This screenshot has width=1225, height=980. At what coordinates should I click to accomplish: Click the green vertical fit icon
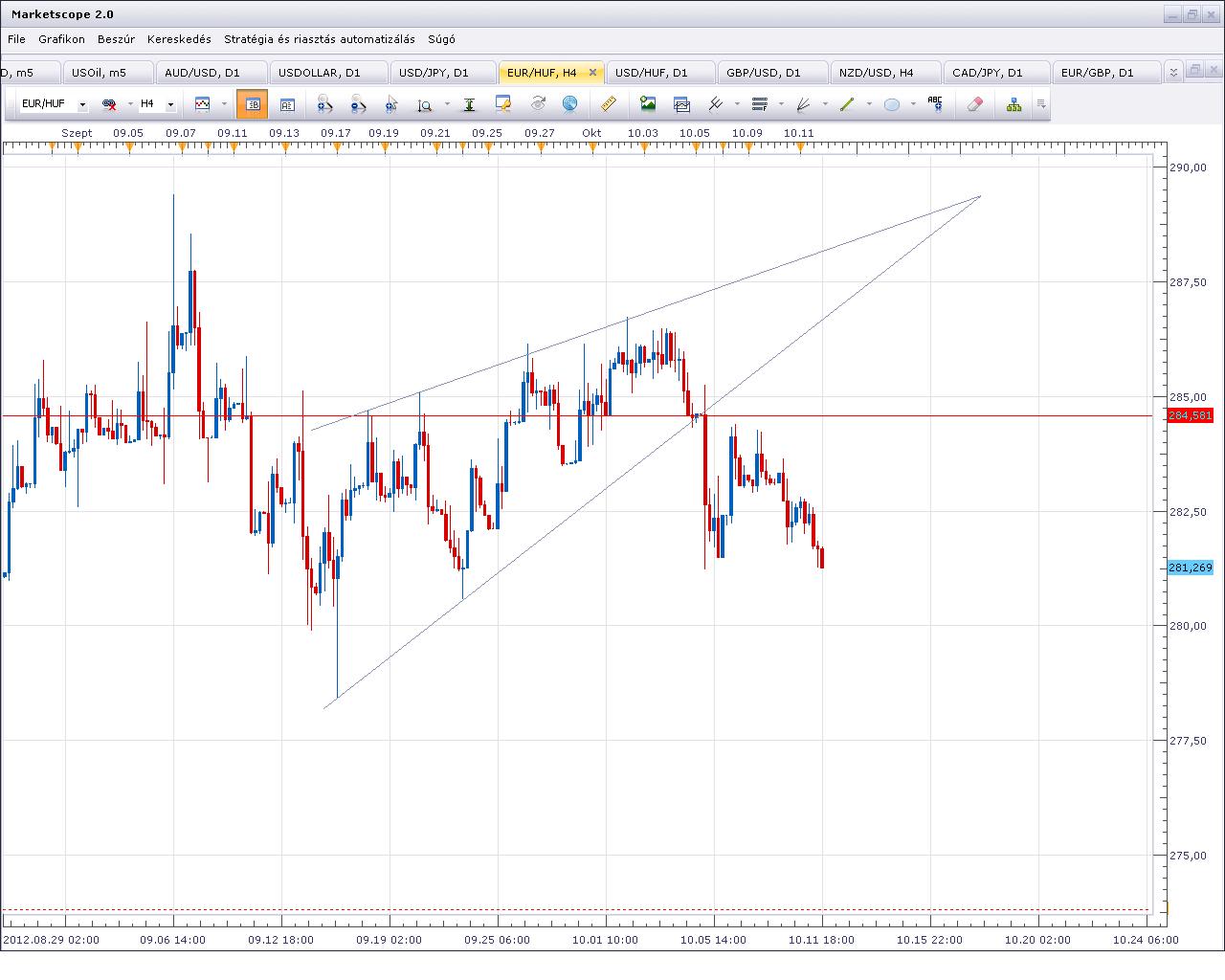point(469,104)
